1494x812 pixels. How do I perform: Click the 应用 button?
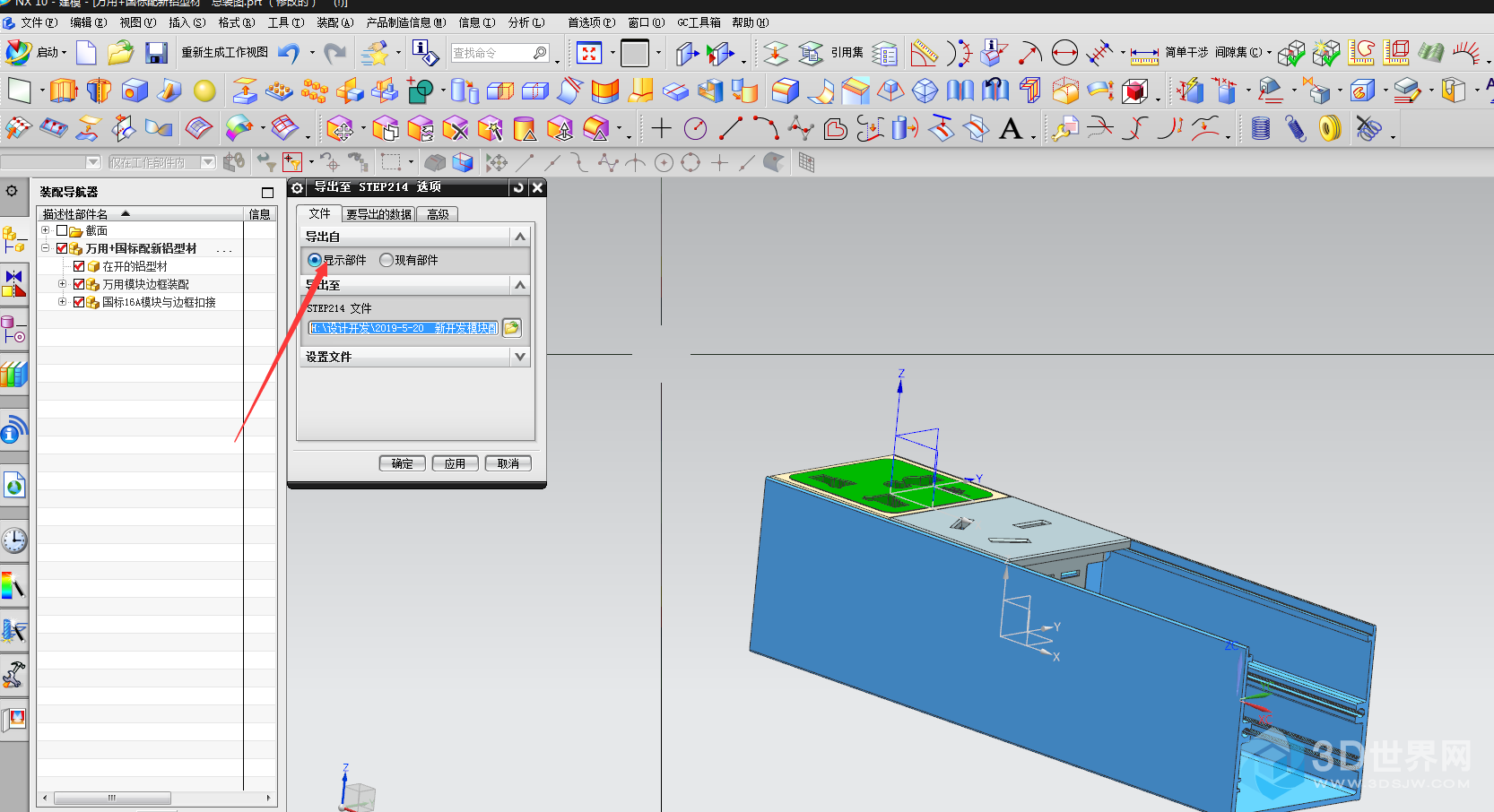tap(456, 463)
